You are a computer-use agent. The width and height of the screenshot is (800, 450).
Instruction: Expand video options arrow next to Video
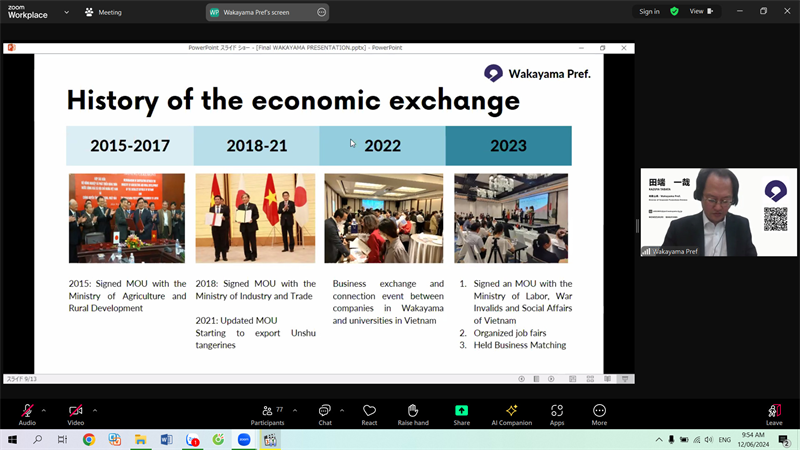[x=95, y=410]
